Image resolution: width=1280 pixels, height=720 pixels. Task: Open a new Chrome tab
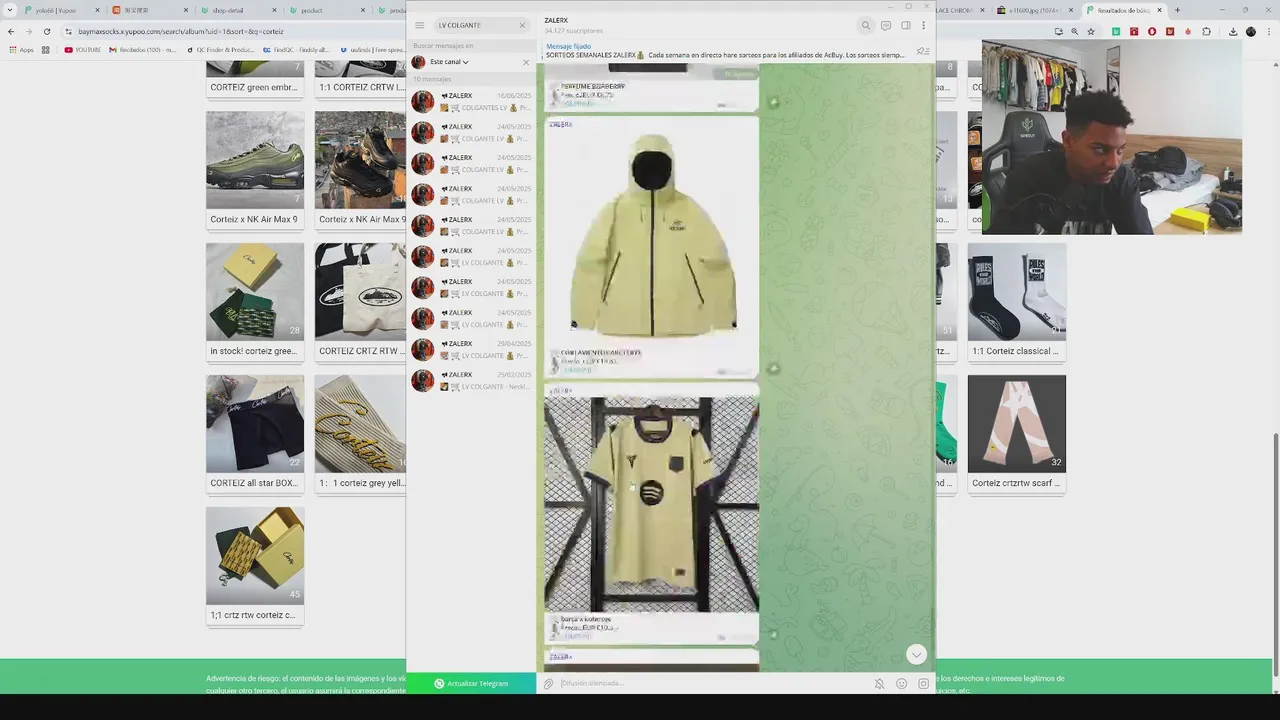(1177, 10)
